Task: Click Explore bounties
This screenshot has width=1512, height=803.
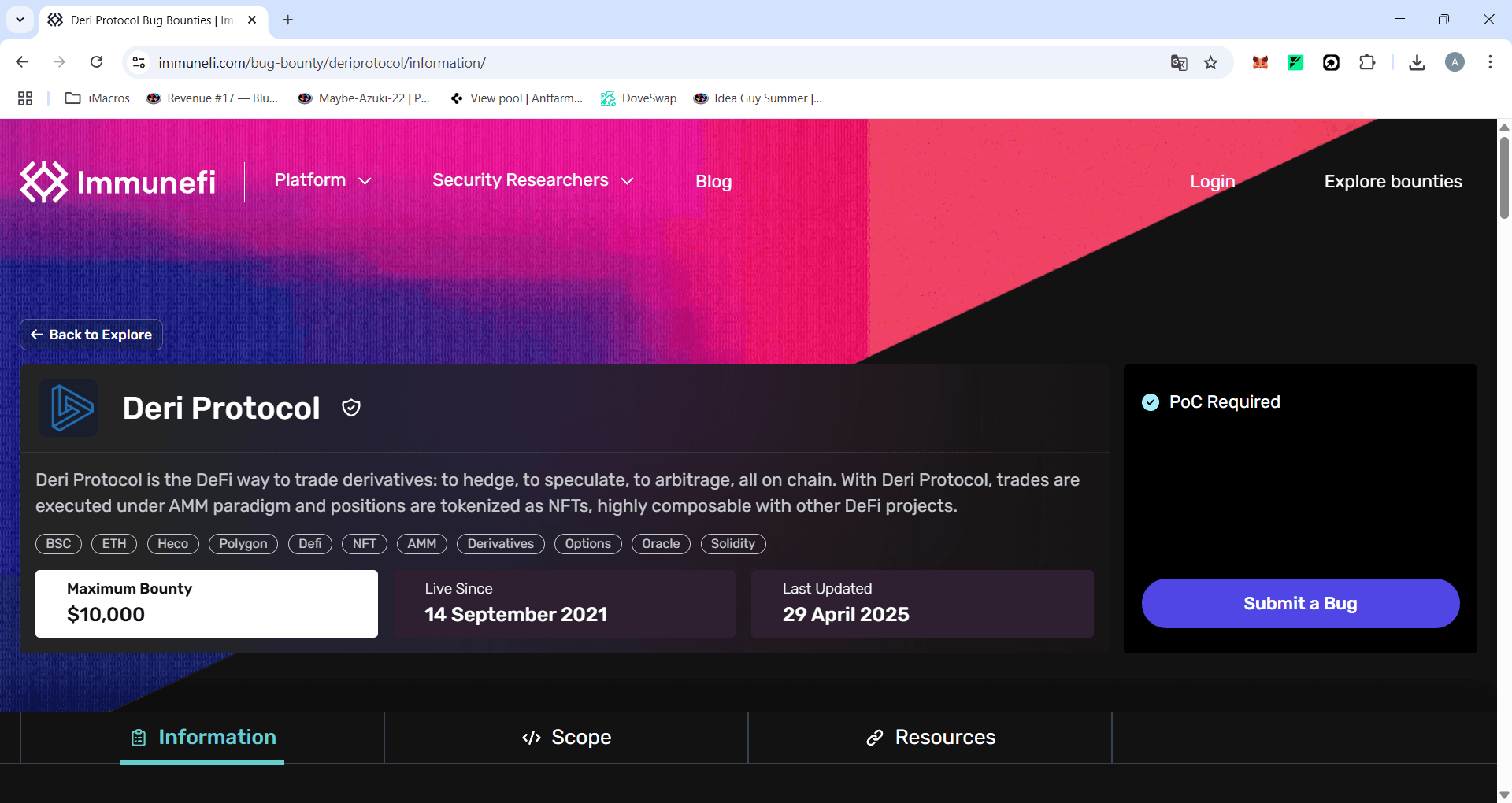Action: 1393,182
